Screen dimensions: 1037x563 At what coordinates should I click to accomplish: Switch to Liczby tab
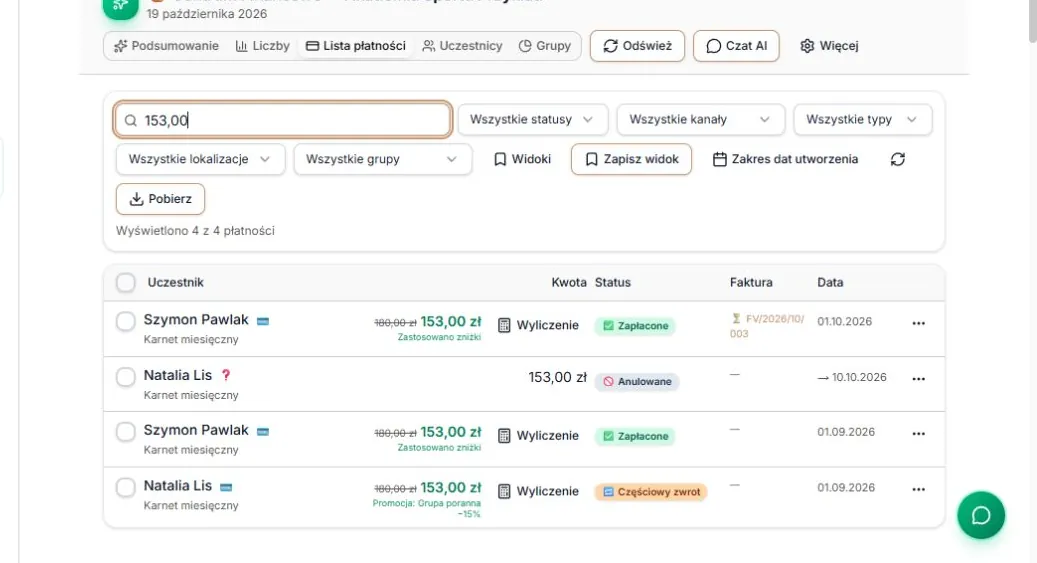[263, 46]
